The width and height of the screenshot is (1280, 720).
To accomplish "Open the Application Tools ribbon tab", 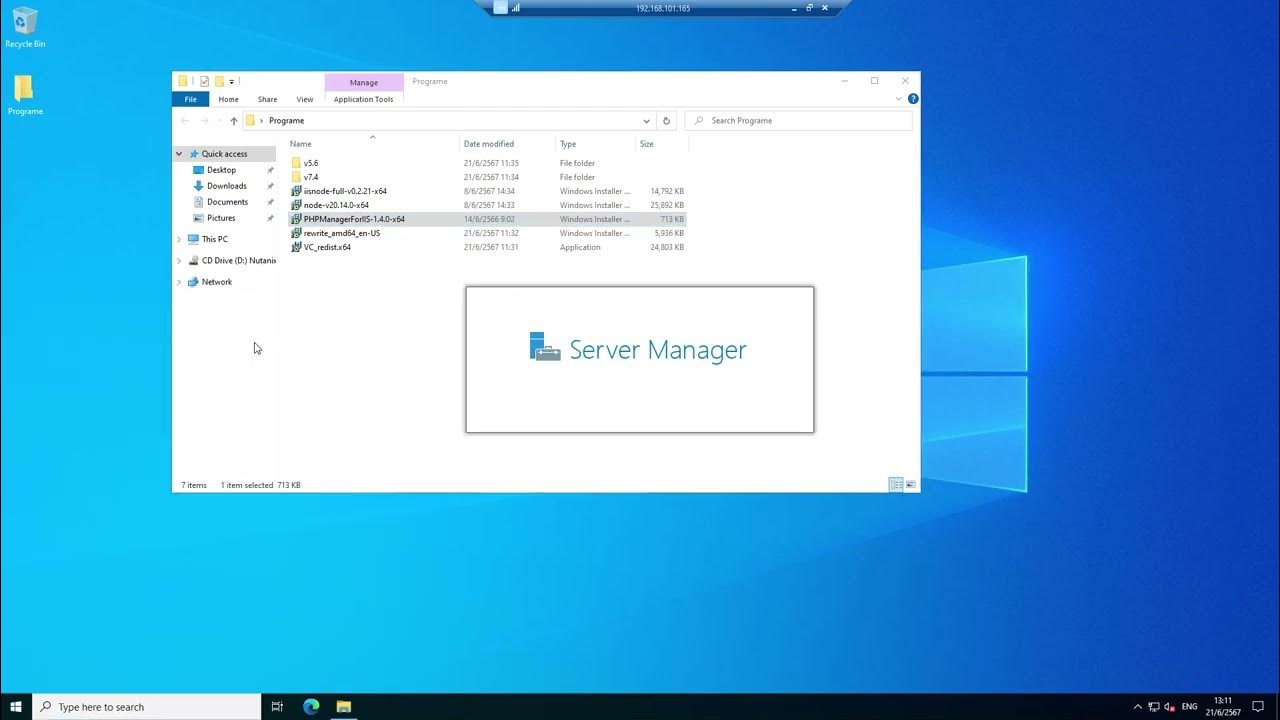I will (364, 99).
